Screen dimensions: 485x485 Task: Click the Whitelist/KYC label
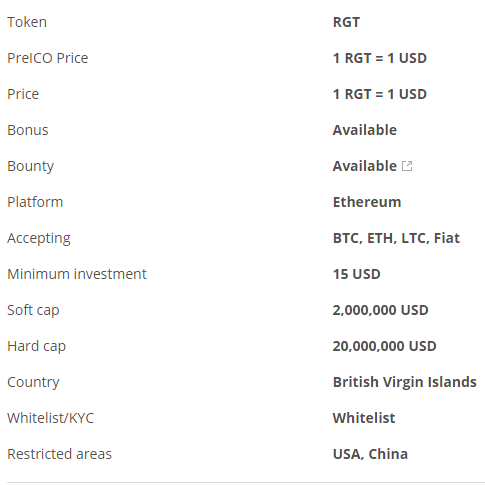tap(51, 418)
